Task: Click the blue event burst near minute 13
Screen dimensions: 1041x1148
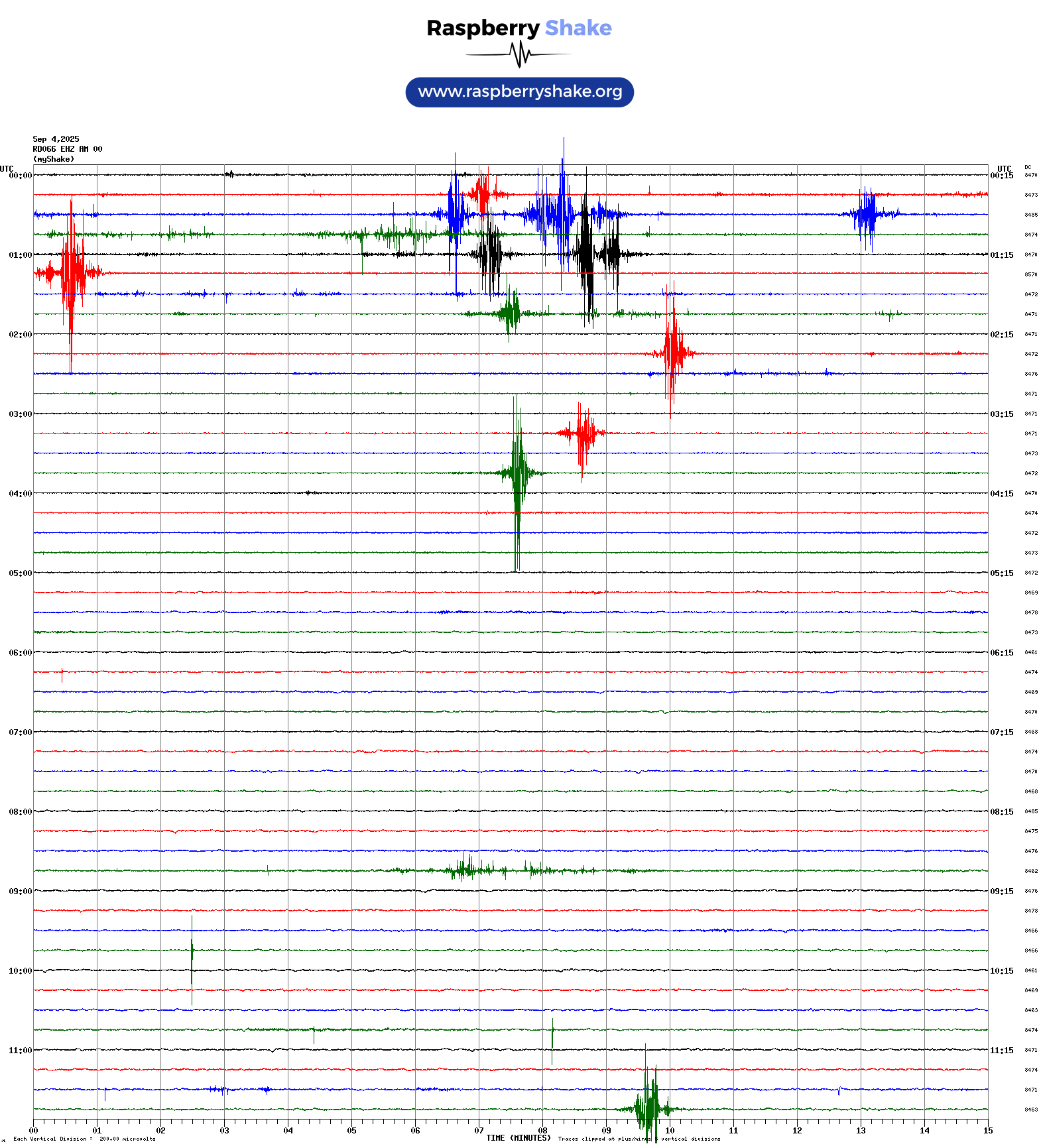Action: (x=866, y=214)
